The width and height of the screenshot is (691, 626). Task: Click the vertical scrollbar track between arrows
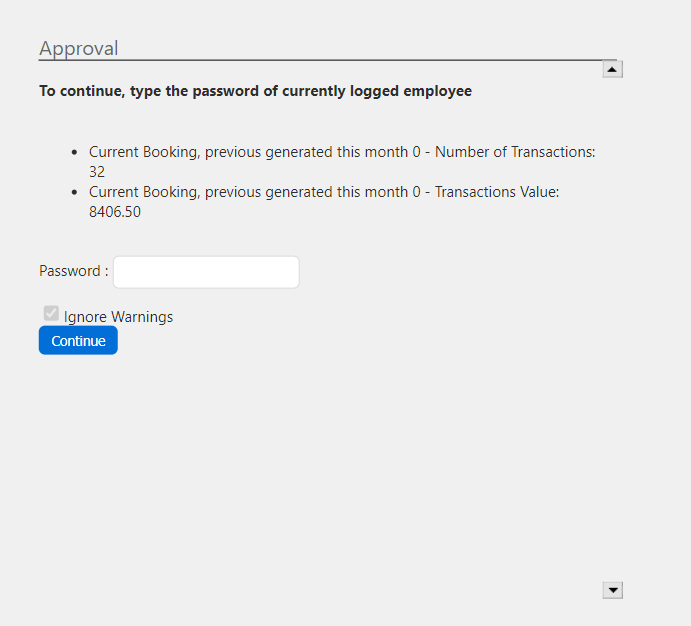tap(613, 330)
